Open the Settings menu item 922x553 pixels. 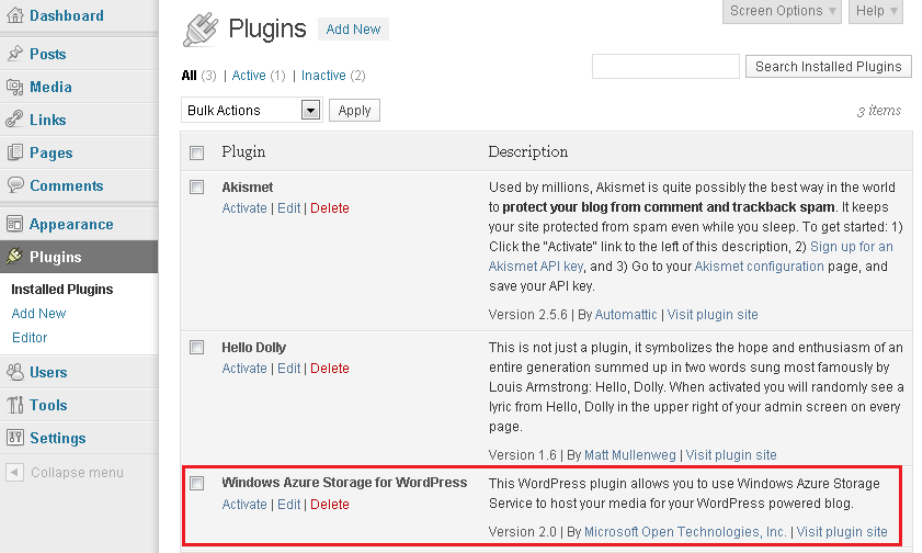tap(57, 438)
